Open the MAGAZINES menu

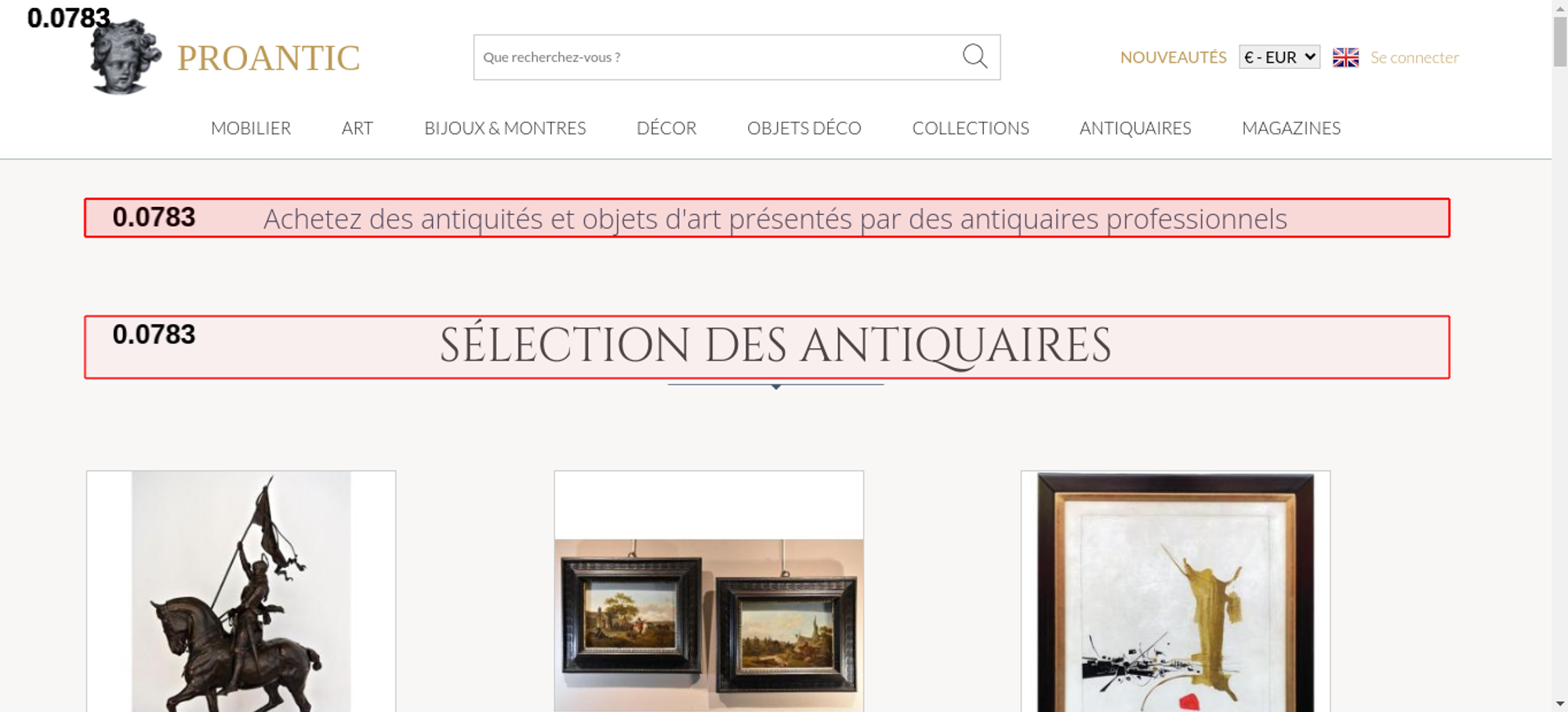tap(1291, 128)
